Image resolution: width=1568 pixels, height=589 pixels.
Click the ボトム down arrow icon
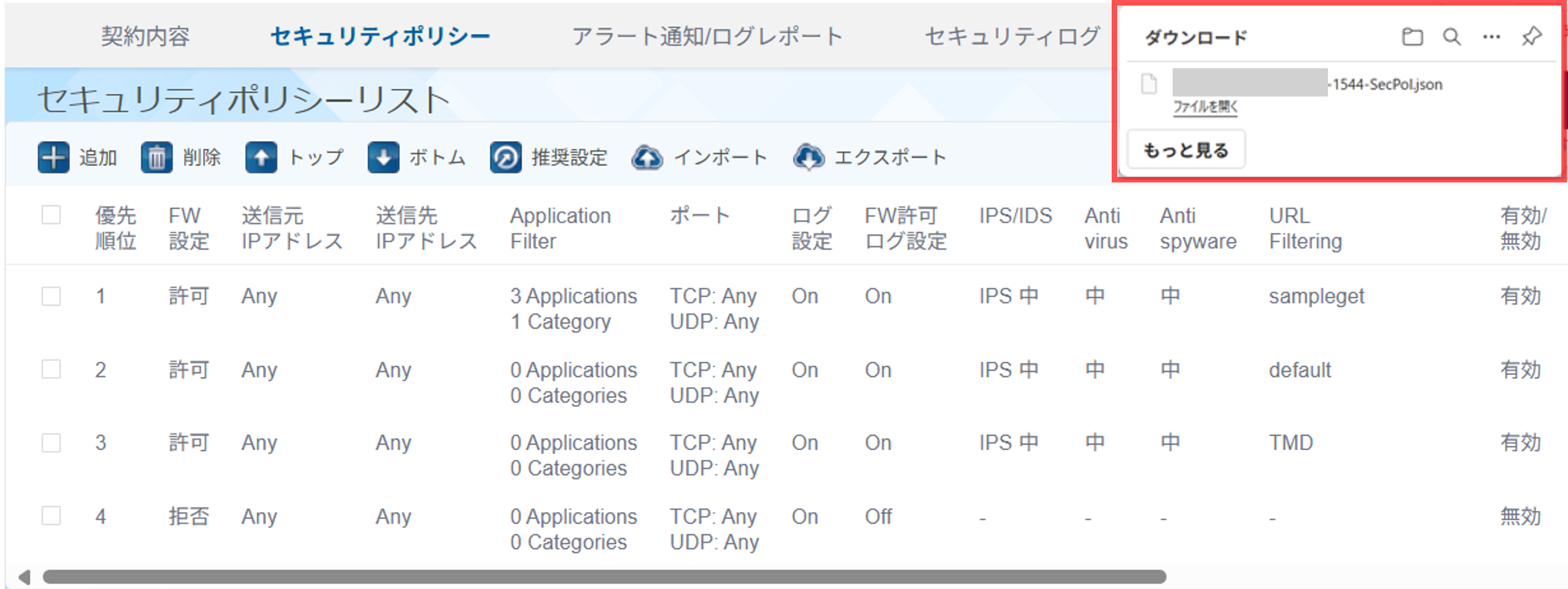coord(384,158)
